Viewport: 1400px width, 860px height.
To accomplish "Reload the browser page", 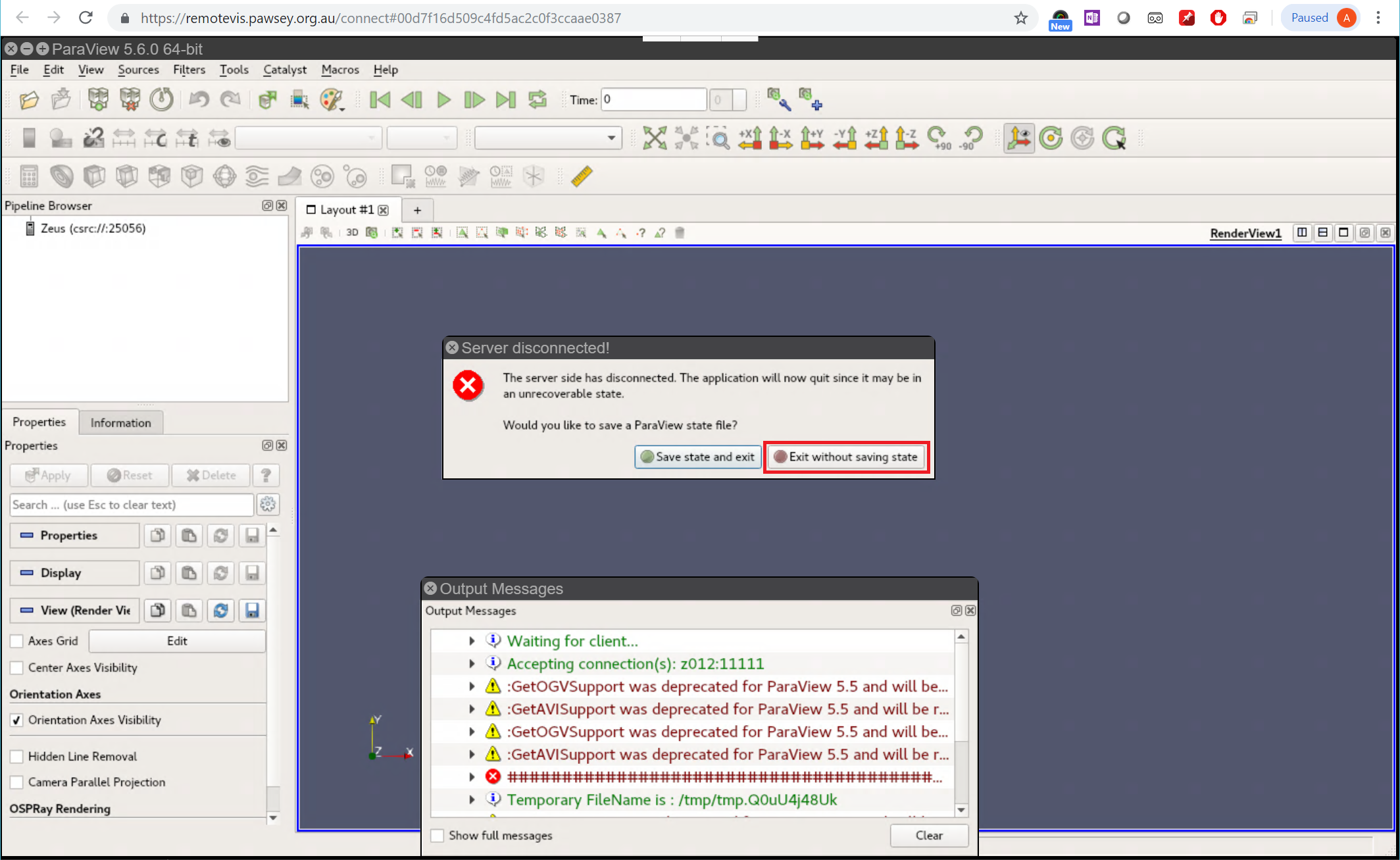I will point(86,18).
